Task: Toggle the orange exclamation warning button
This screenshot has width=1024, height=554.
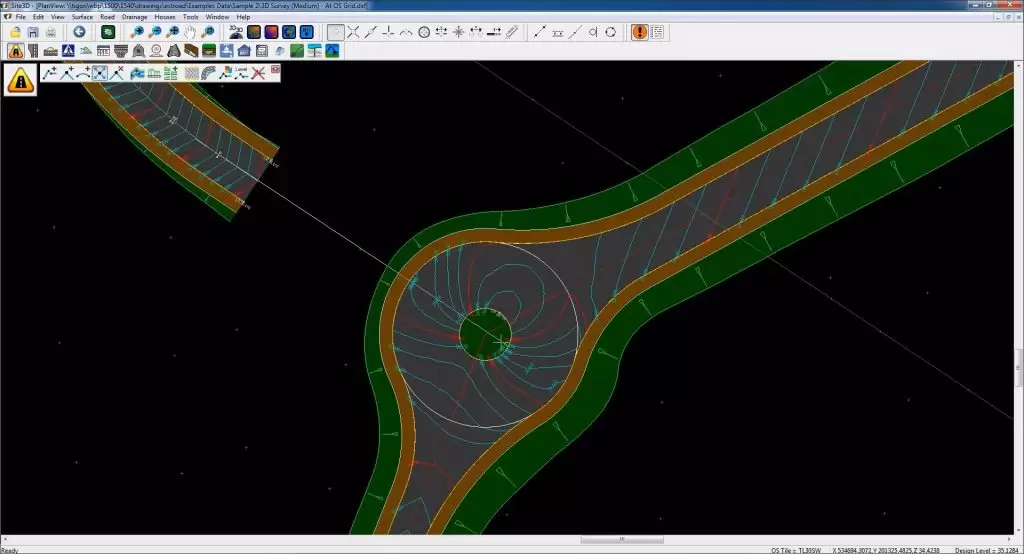Action: 640,32
